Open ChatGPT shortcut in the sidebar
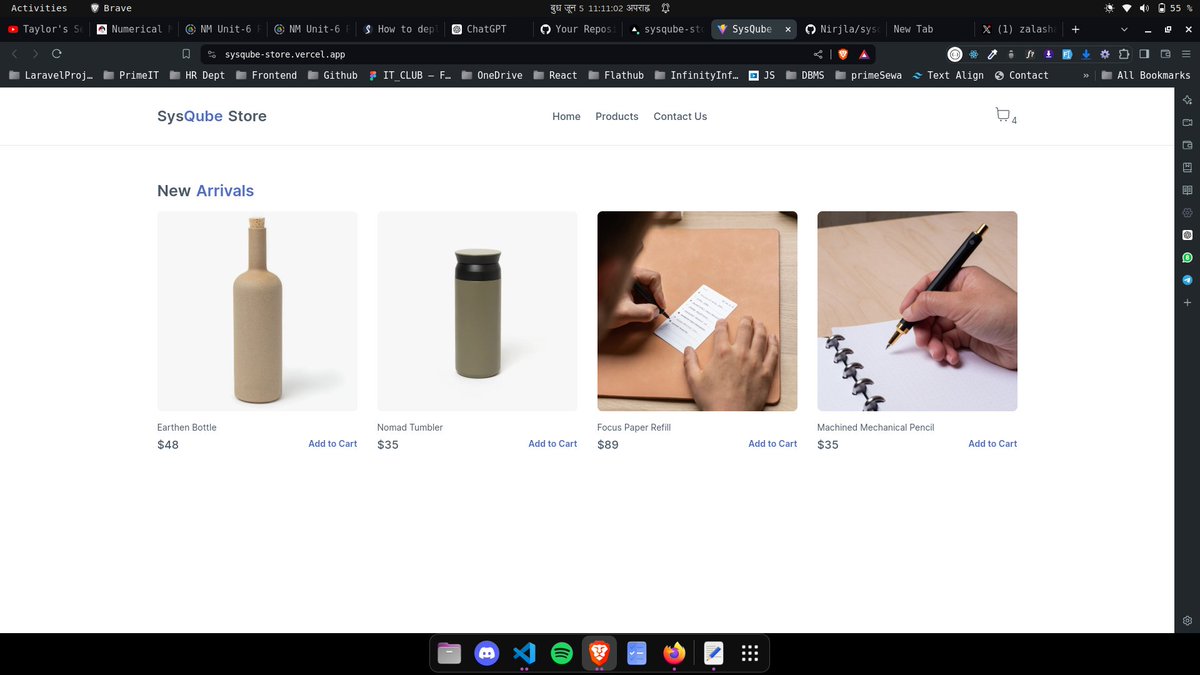 [x=1187, y=235]
